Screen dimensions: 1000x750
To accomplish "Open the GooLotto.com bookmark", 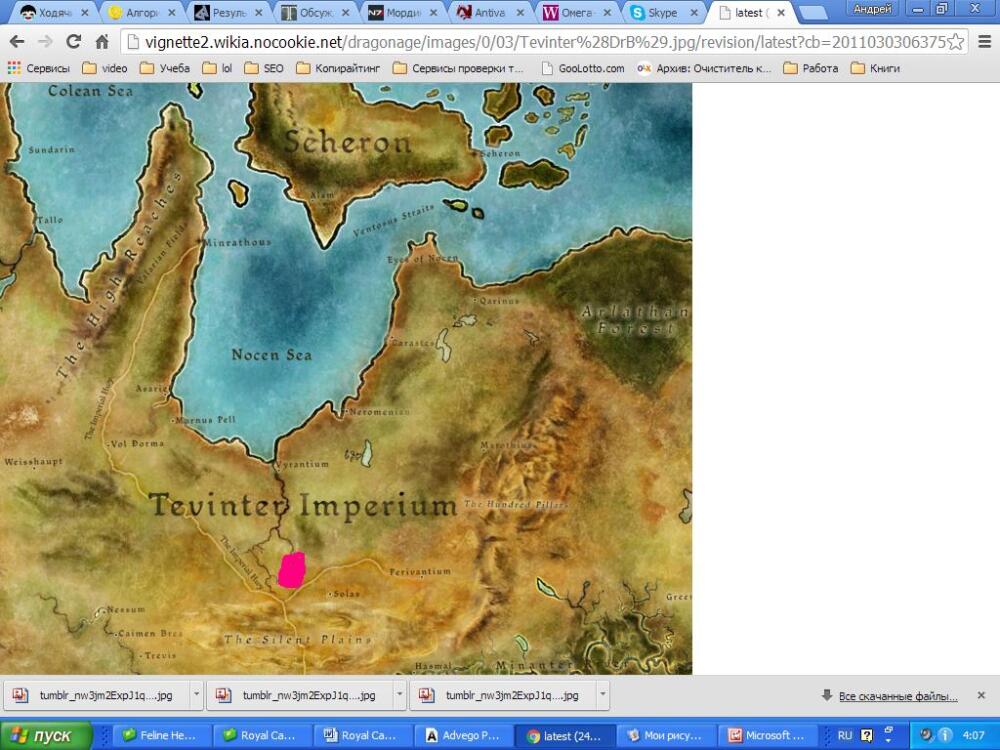I will (x=582, y=68).
